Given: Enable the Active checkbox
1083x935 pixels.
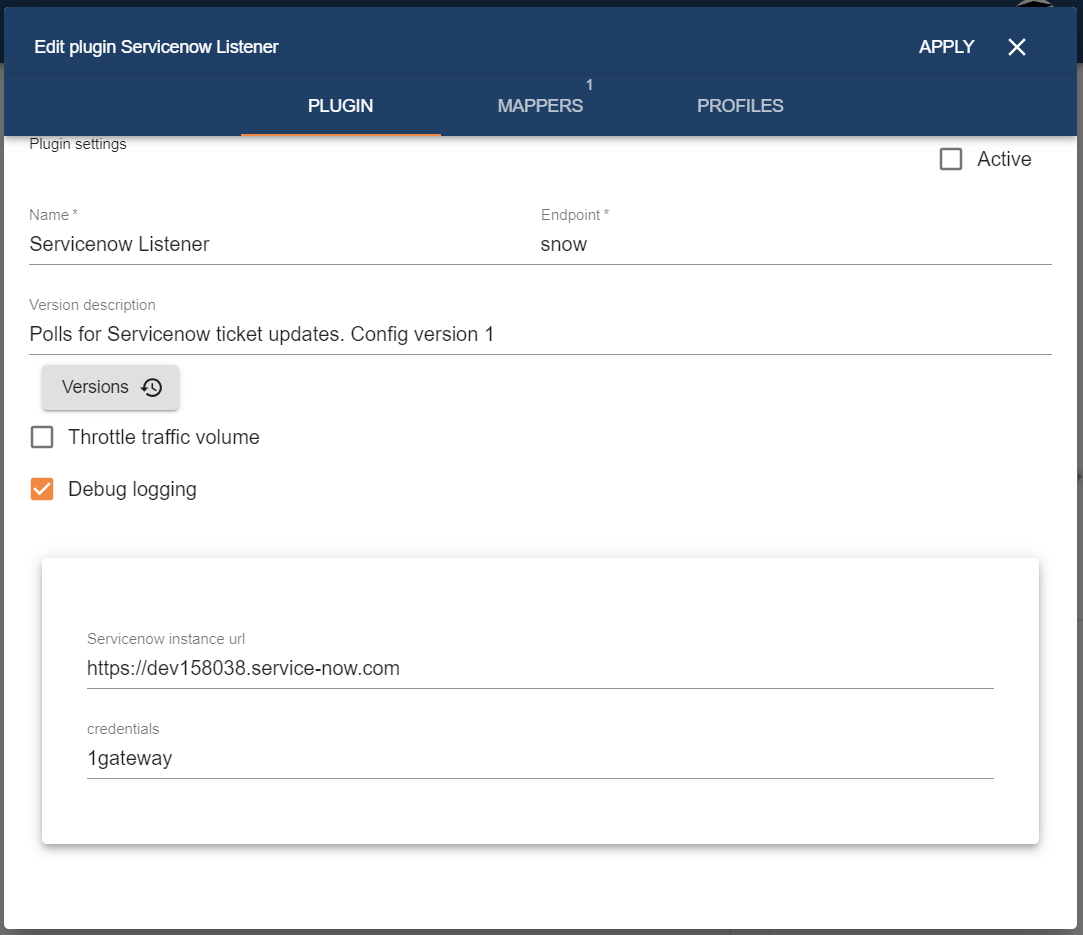Looking at the screenshot, I should pos(951,159).
